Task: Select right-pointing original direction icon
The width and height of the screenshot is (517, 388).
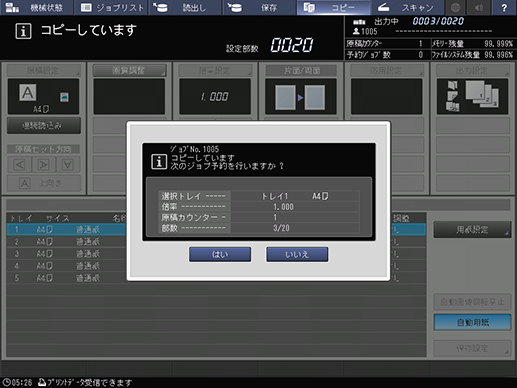Action: (44, 165)
